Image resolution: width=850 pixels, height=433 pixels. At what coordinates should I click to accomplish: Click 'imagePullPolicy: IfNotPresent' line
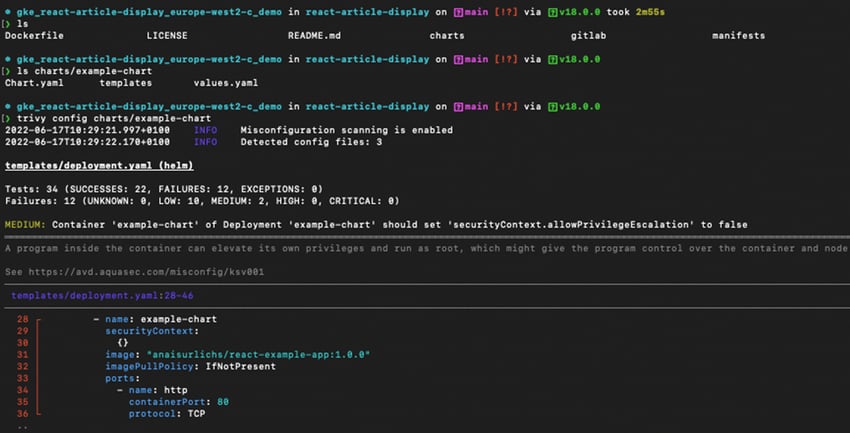pos(190,367)
